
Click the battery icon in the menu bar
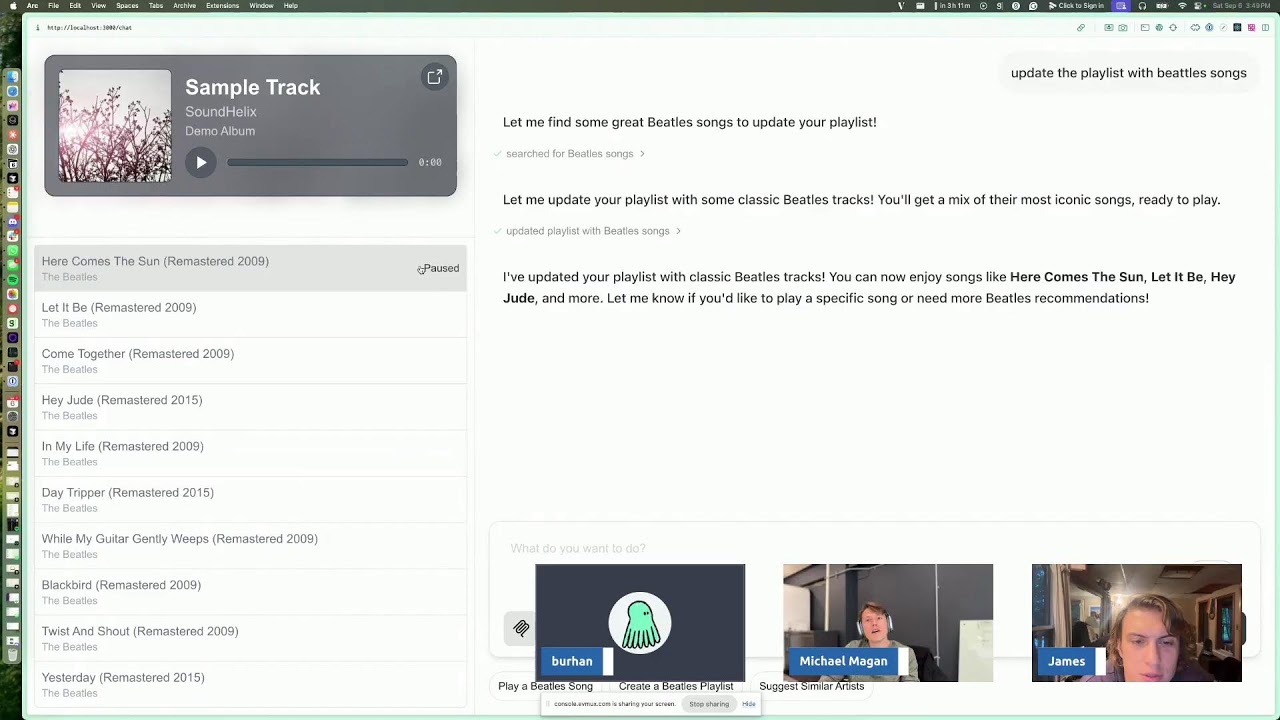point(1162,6)
